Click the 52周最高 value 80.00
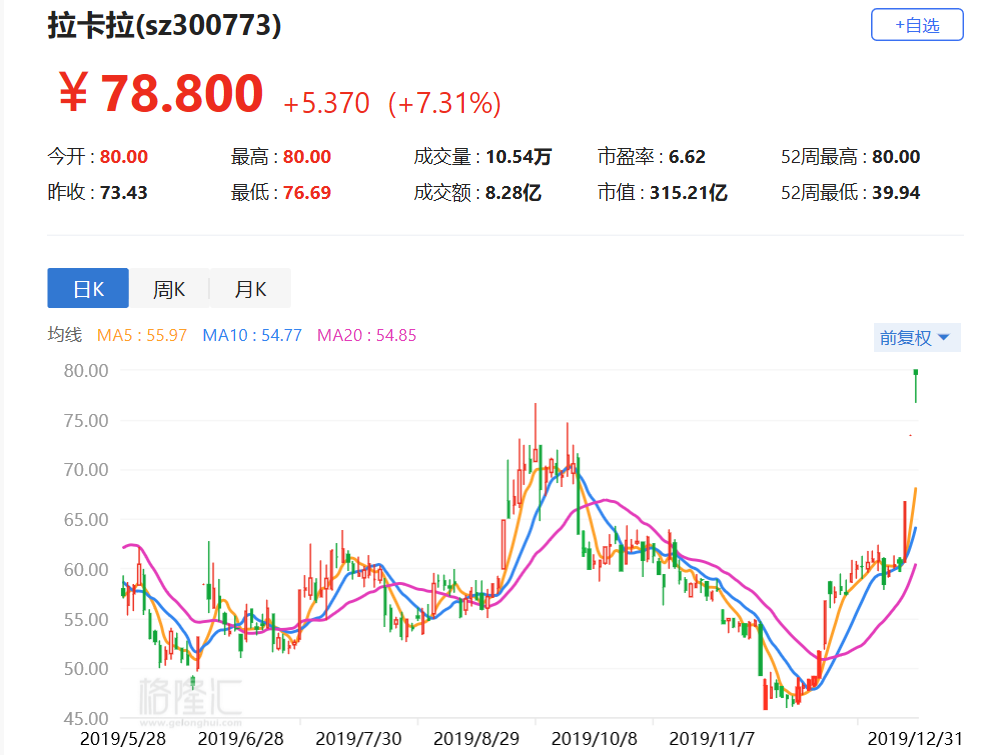 pyautogui.click(x=896, y=157)
